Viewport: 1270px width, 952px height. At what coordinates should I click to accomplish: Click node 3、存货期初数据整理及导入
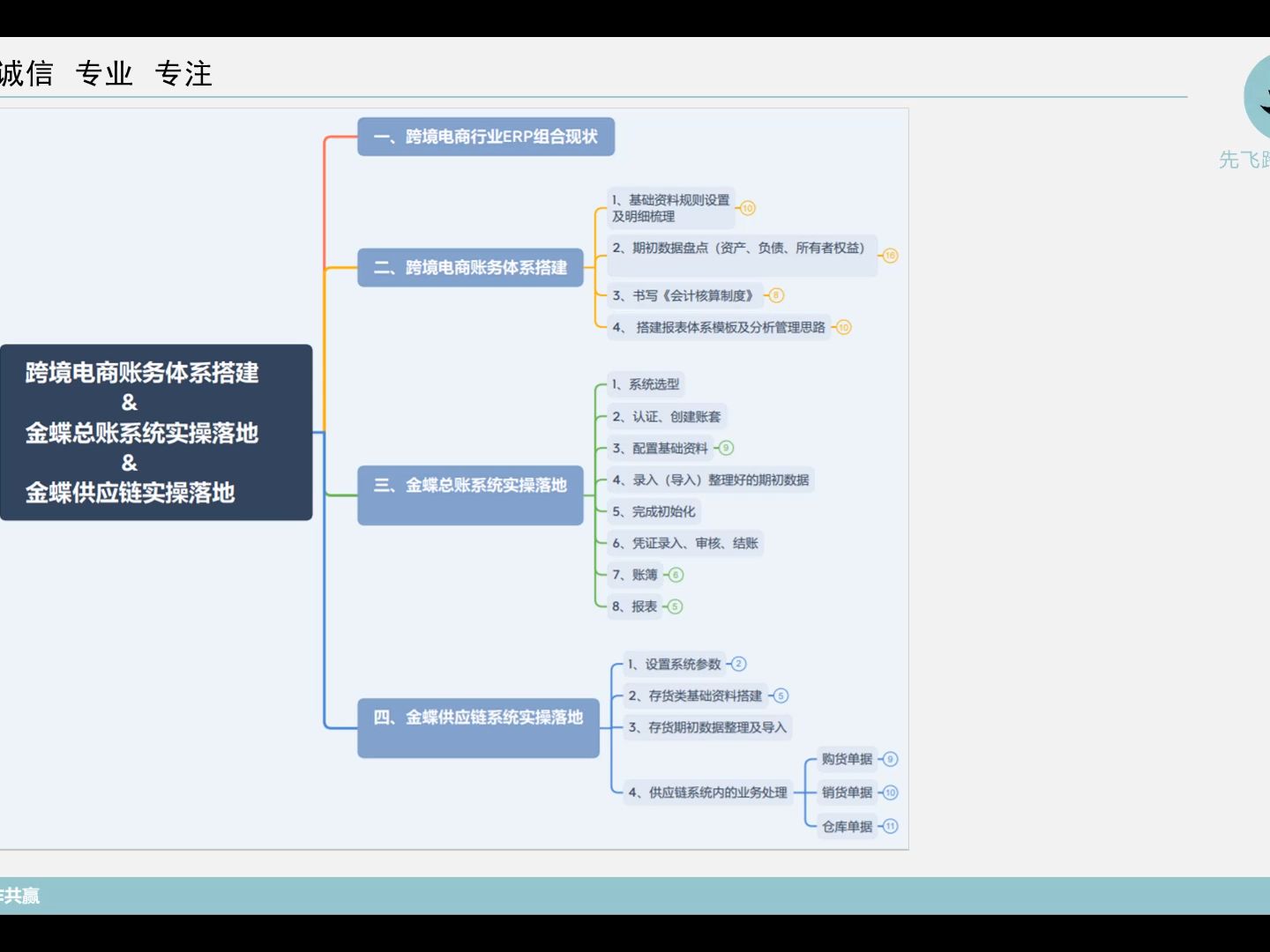[x=707, y=727]
